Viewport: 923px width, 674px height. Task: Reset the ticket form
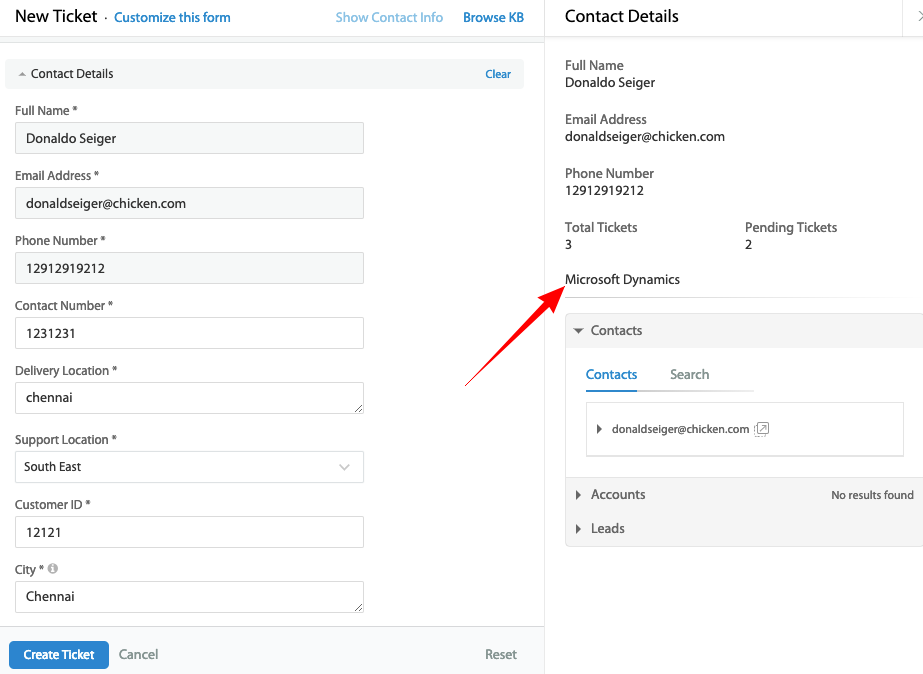pyautogui.click(x=500, y=655)
